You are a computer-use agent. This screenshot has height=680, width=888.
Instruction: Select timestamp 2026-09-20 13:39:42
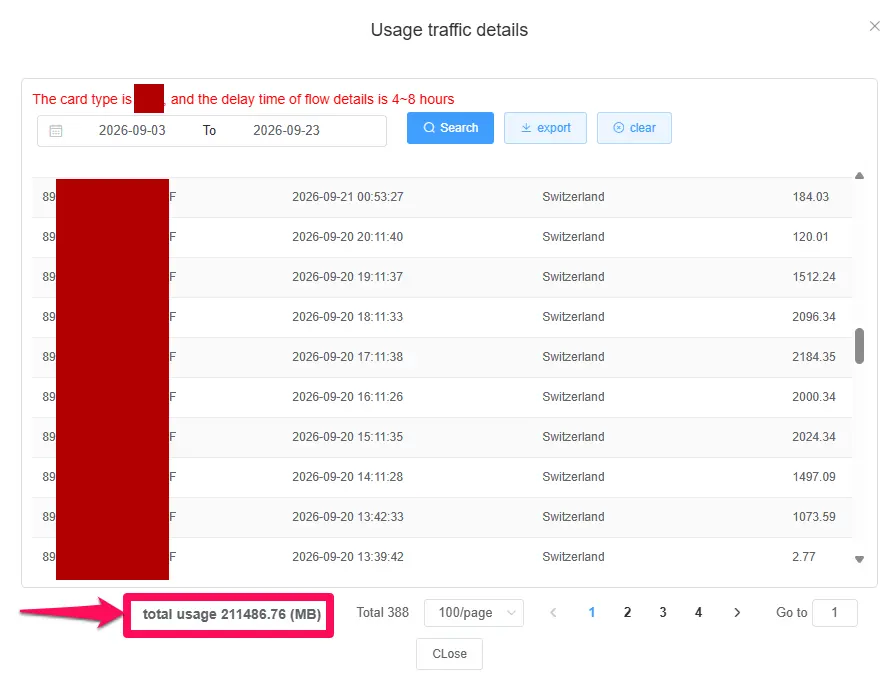348,557
